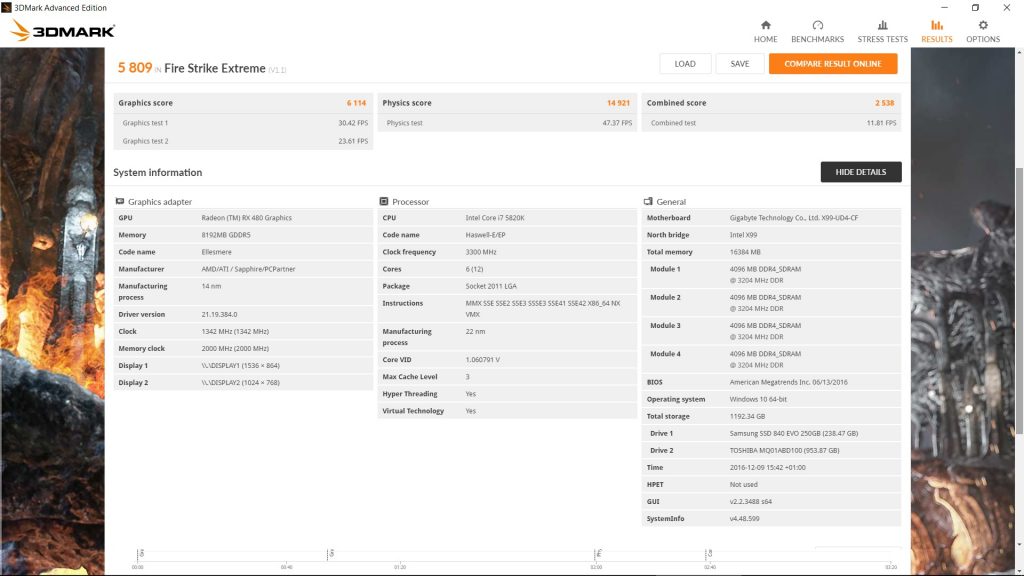Click Manufacturer value AMD/ATI / Sapphire/PCPartner
Screen dimensions: 1024x576
tap(248, 269)
